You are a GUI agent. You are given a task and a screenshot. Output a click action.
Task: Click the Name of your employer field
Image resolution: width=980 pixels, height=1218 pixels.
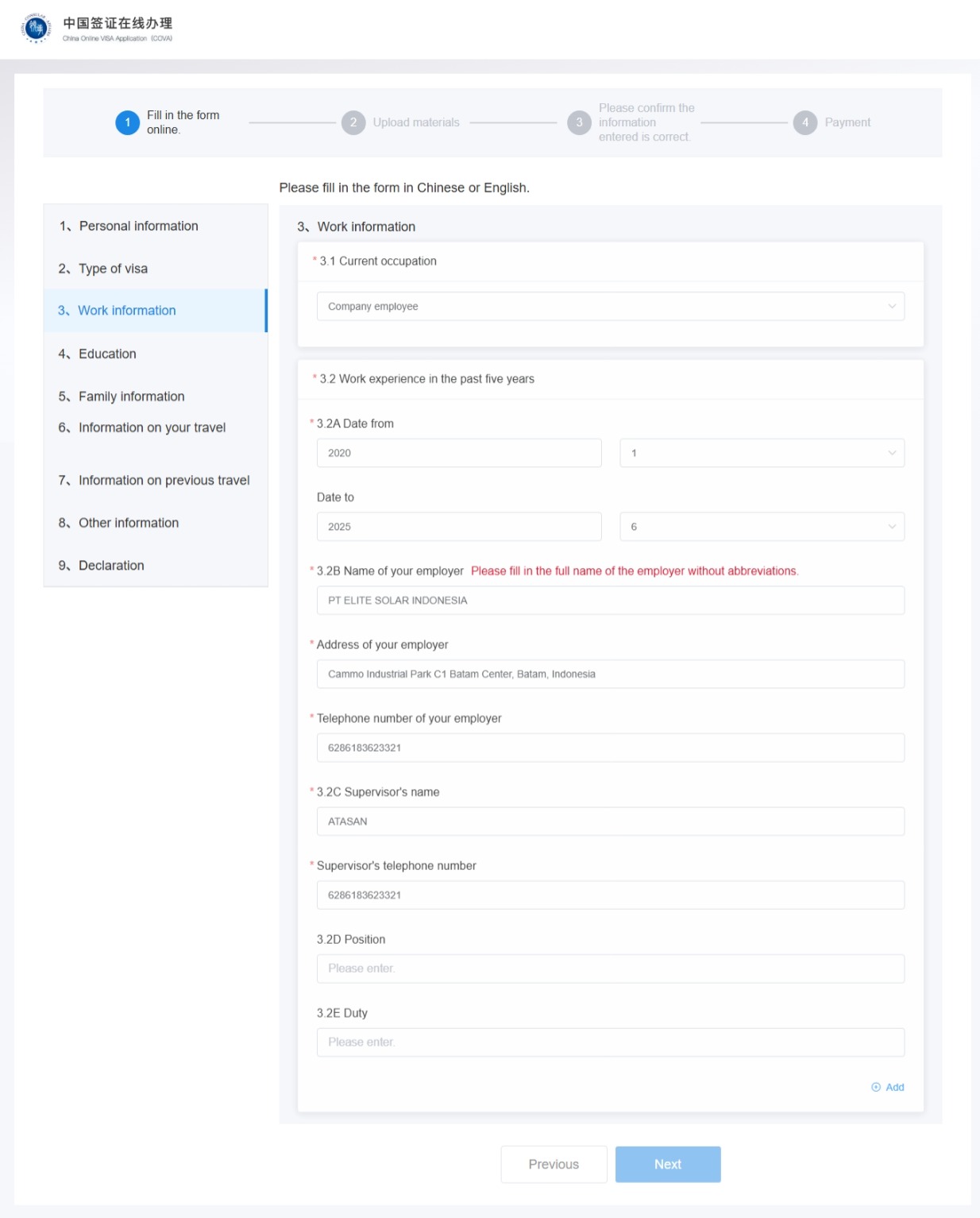pos(610,601)
